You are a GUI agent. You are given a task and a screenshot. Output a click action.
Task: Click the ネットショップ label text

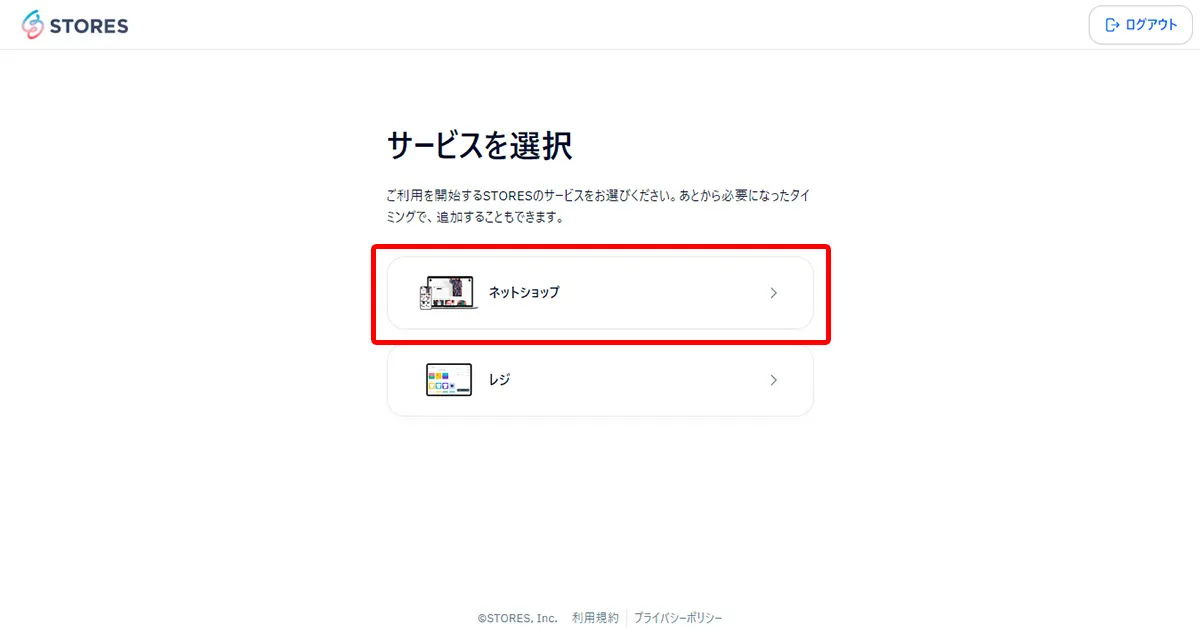(x=521, y=292)
